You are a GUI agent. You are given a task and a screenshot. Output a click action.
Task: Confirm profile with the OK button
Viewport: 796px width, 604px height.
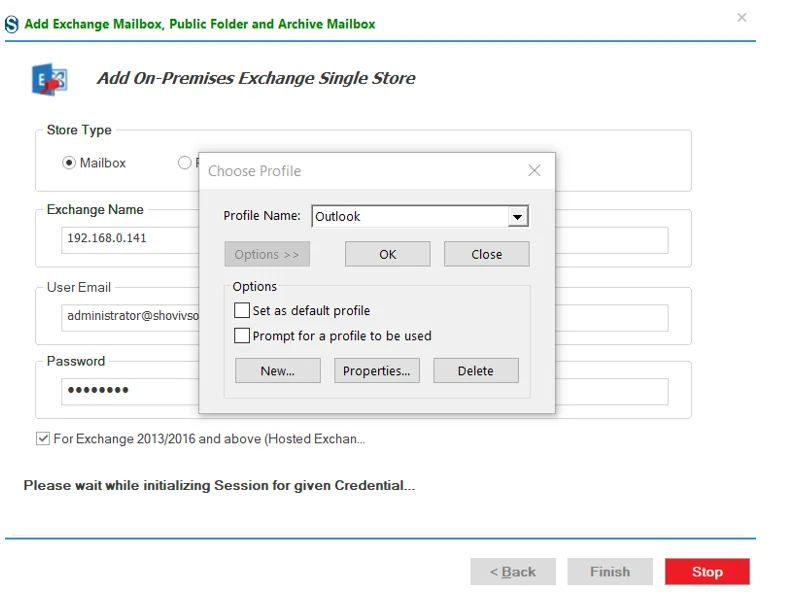tap(388, 254)
